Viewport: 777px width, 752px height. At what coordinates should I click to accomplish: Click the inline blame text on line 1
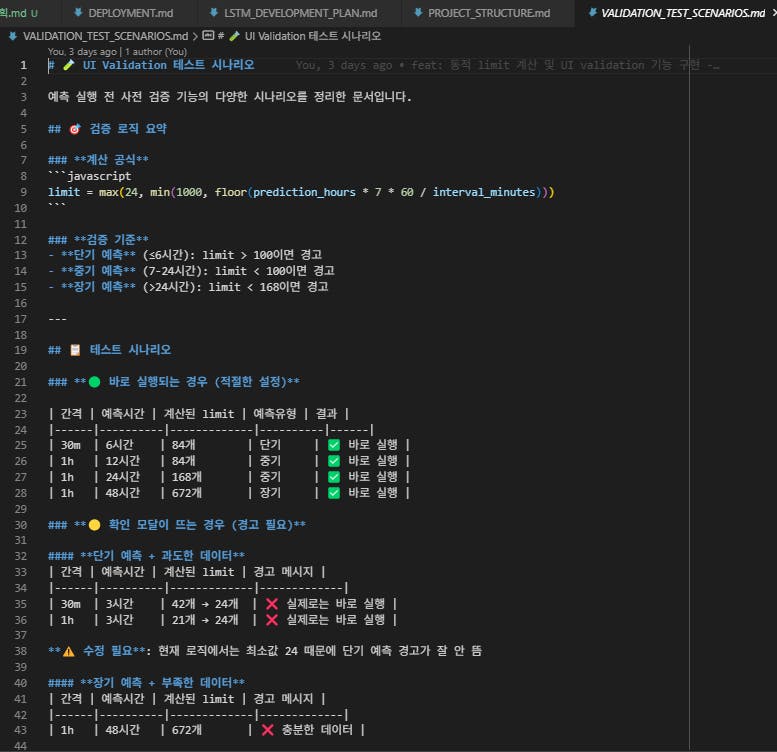point(507,65)
